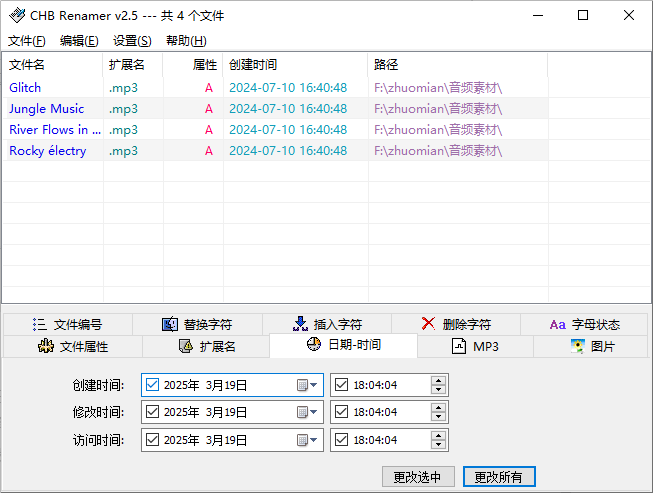The image size is (653, 493).
Task: Click the replace characters tab icon
Action: click(x=169, y=324)
